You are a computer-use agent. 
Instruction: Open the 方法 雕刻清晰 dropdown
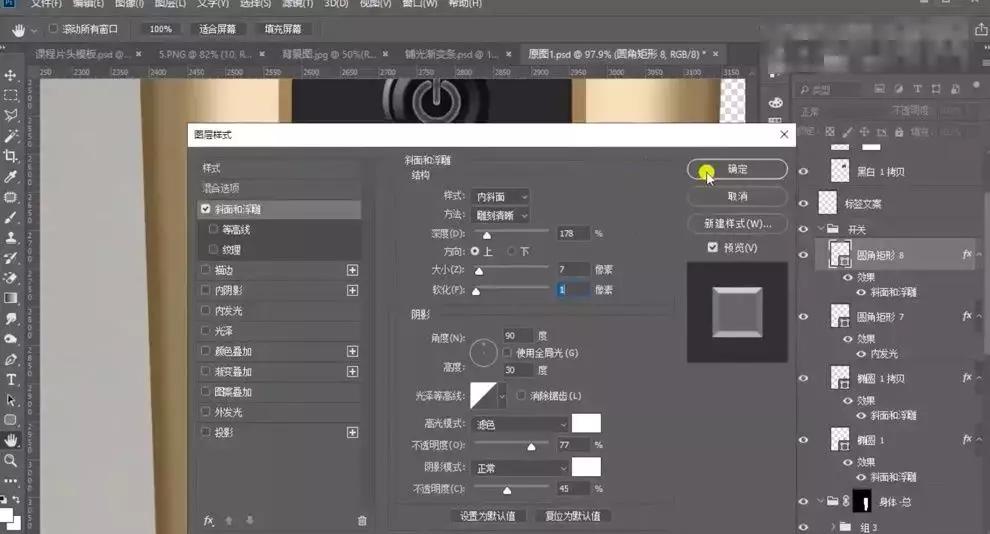coord(500,216)
